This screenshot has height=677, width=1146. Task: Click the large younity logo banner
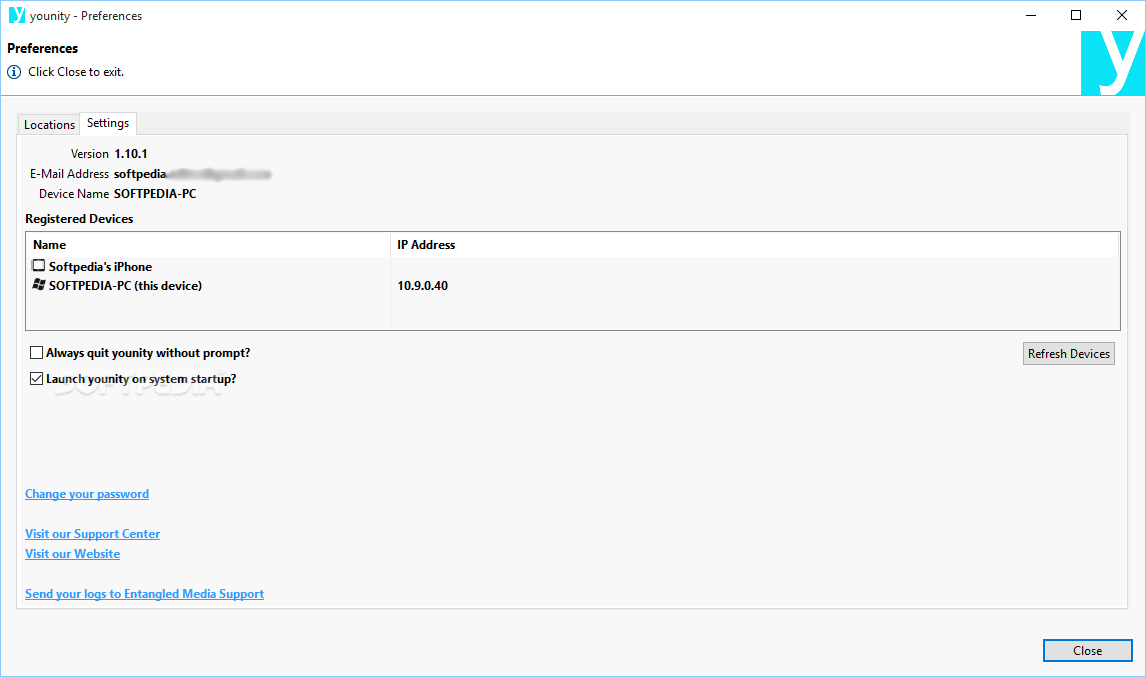point(1112,63)
